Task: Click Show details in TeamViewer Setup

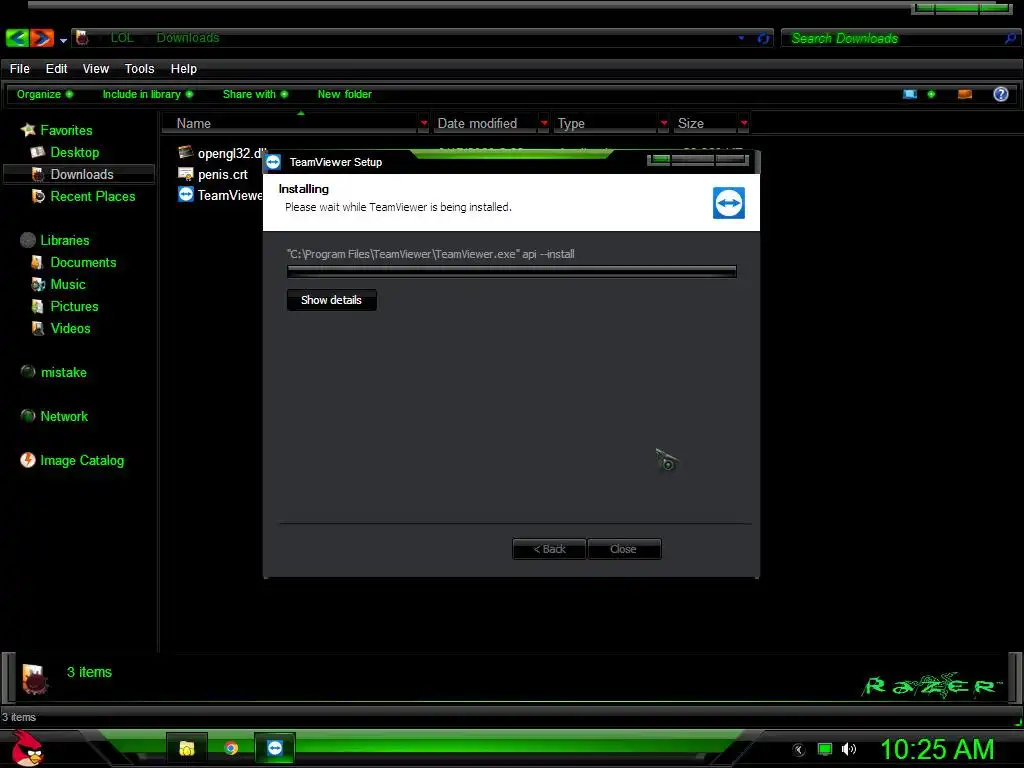Action: point(331,300)
